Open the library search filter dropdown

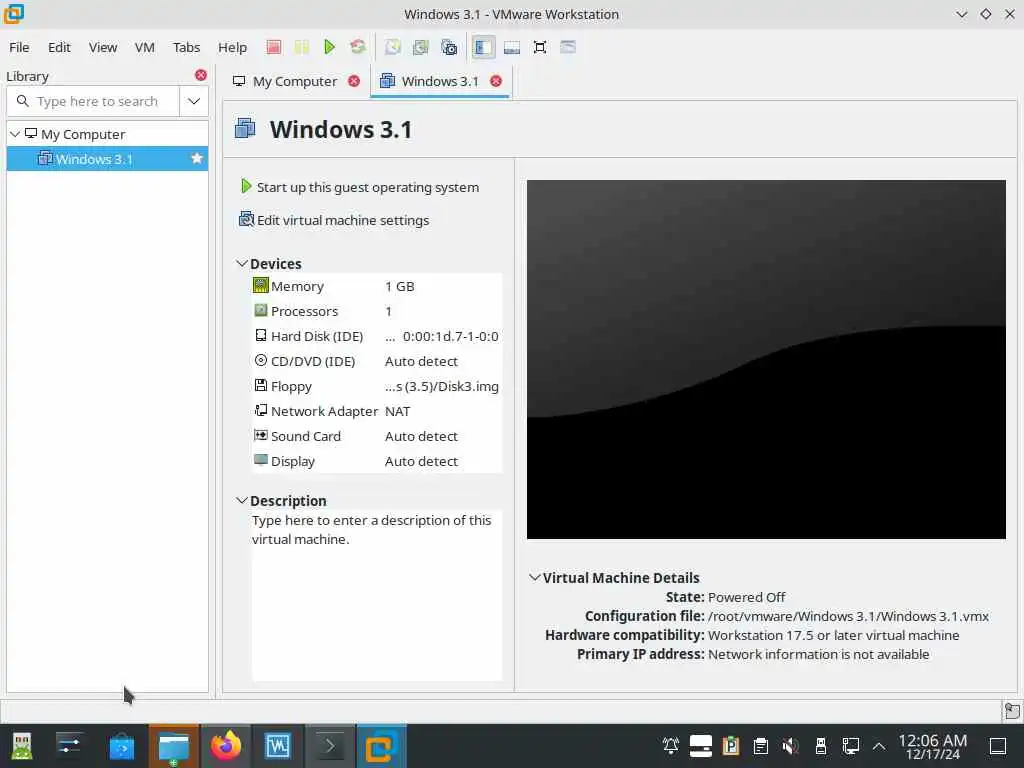pos(194,101)
